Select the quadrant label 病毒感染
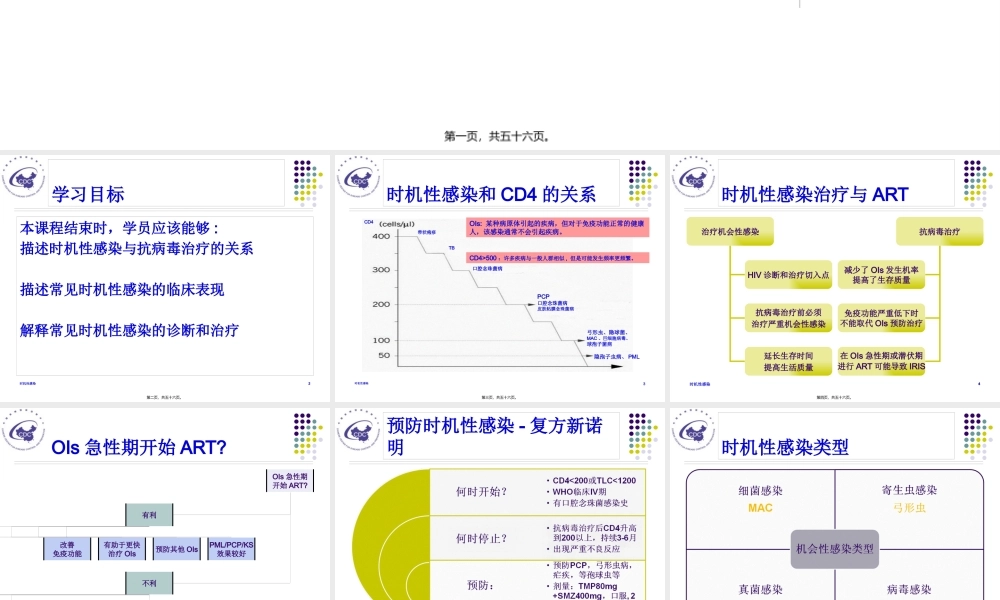Screen dimensions: 1000x600 [x=909, y=590]
